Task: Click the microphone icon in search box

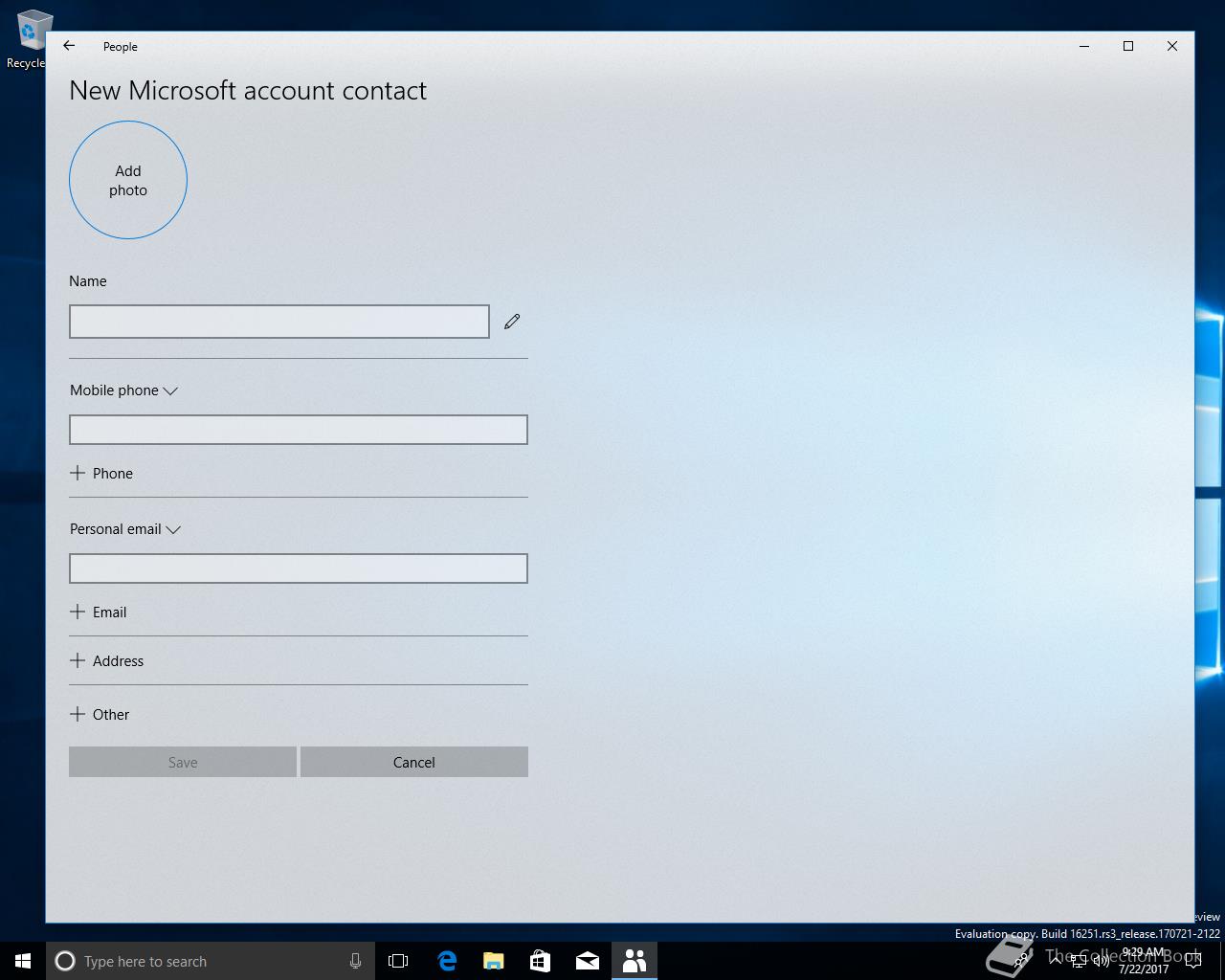Action: [x=355, y=961]
